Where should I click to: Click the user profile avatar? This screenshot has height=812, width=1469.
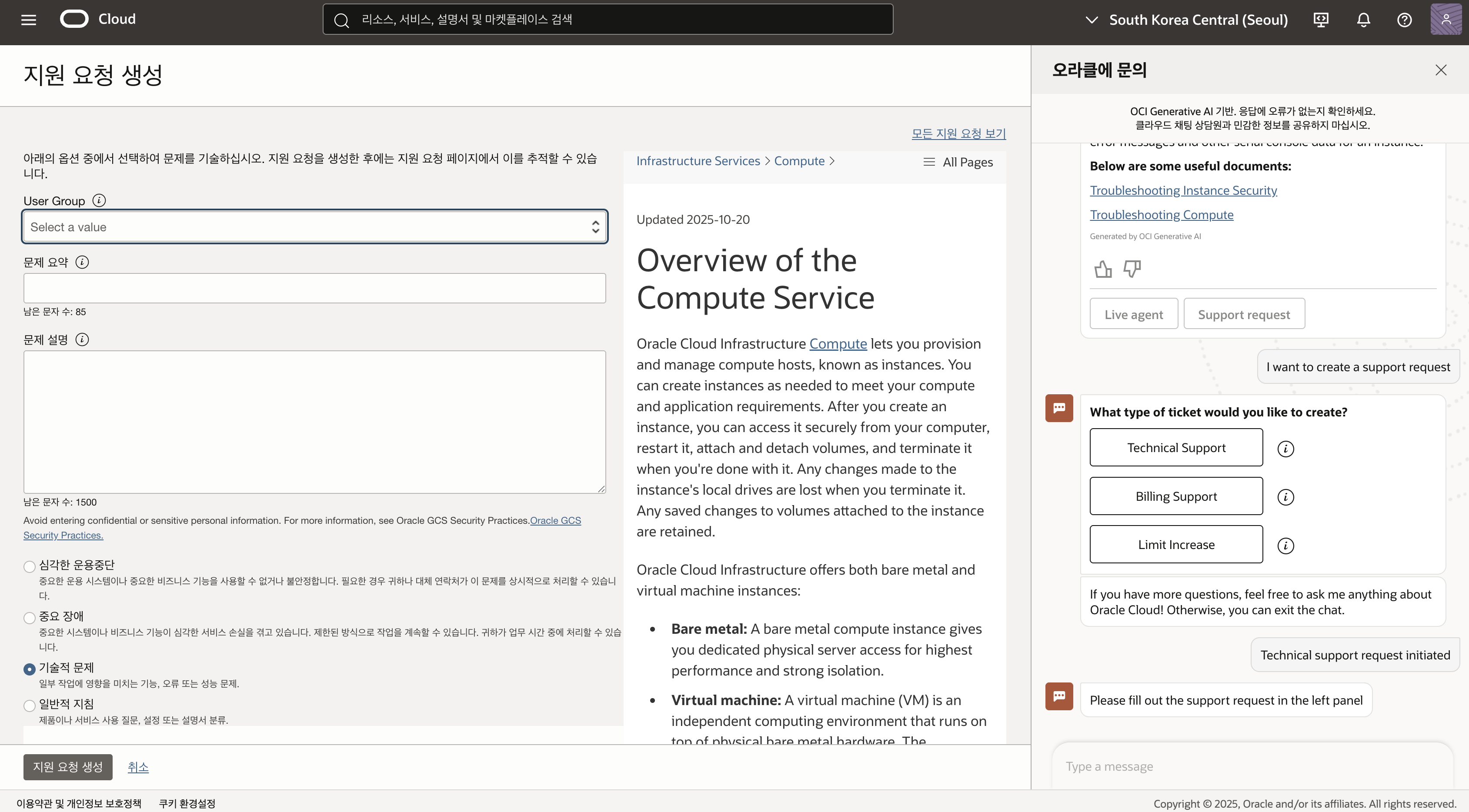pos(1446,20)
